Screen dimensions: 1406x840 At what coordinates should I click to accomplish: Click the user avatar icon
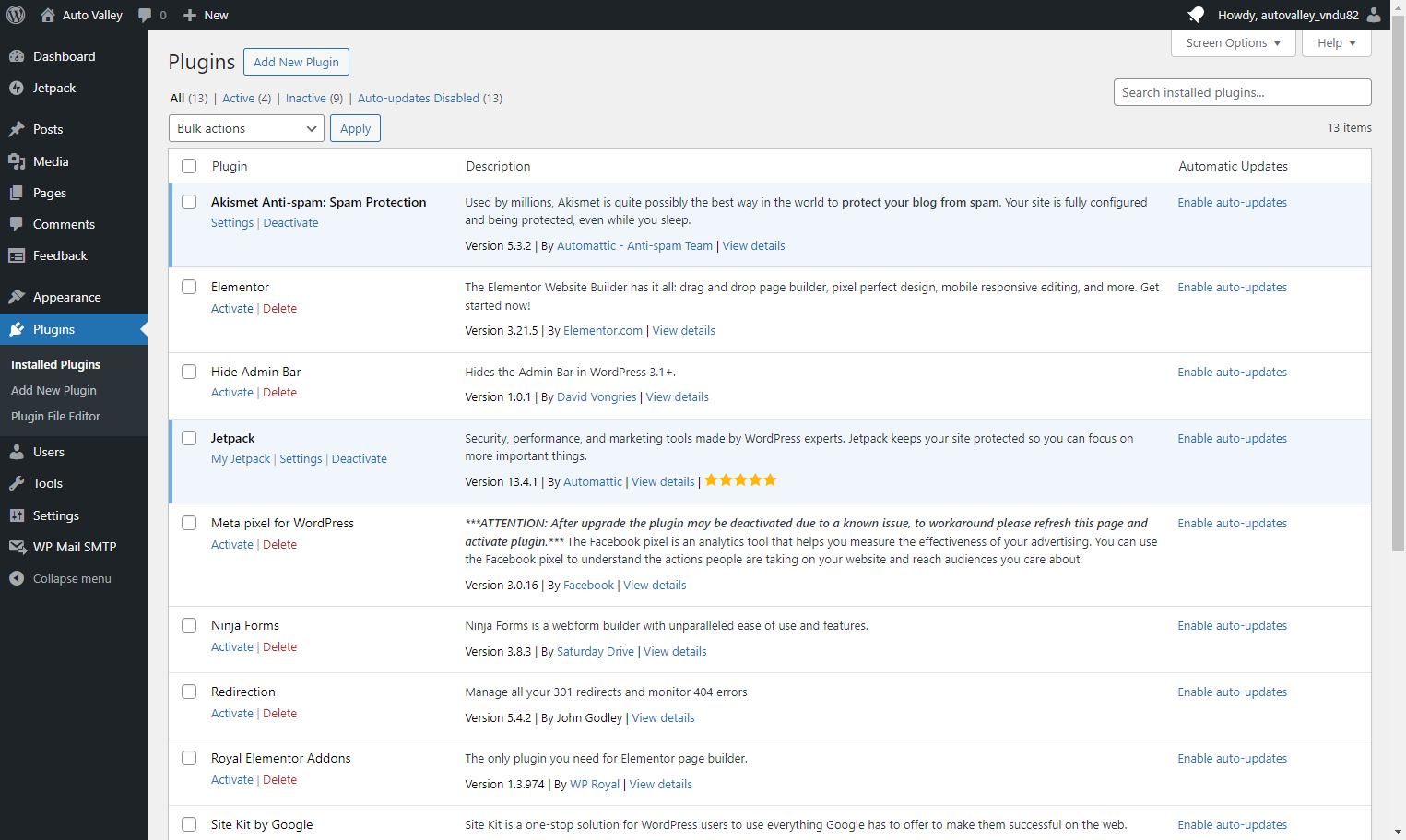[x=1374, y=15]
